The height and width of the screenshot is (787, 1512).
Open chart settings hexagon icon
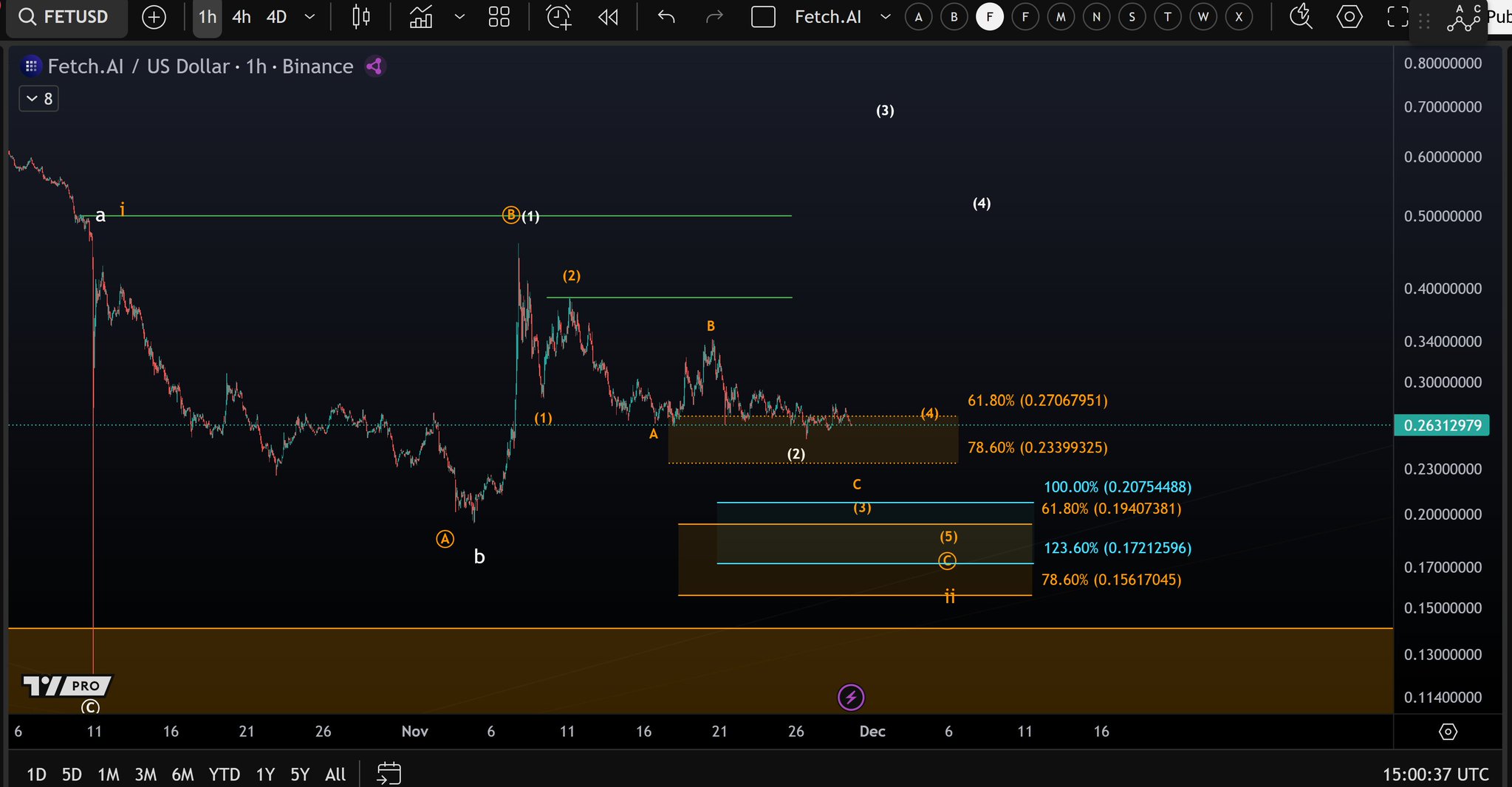click(x=1349, y=17)
